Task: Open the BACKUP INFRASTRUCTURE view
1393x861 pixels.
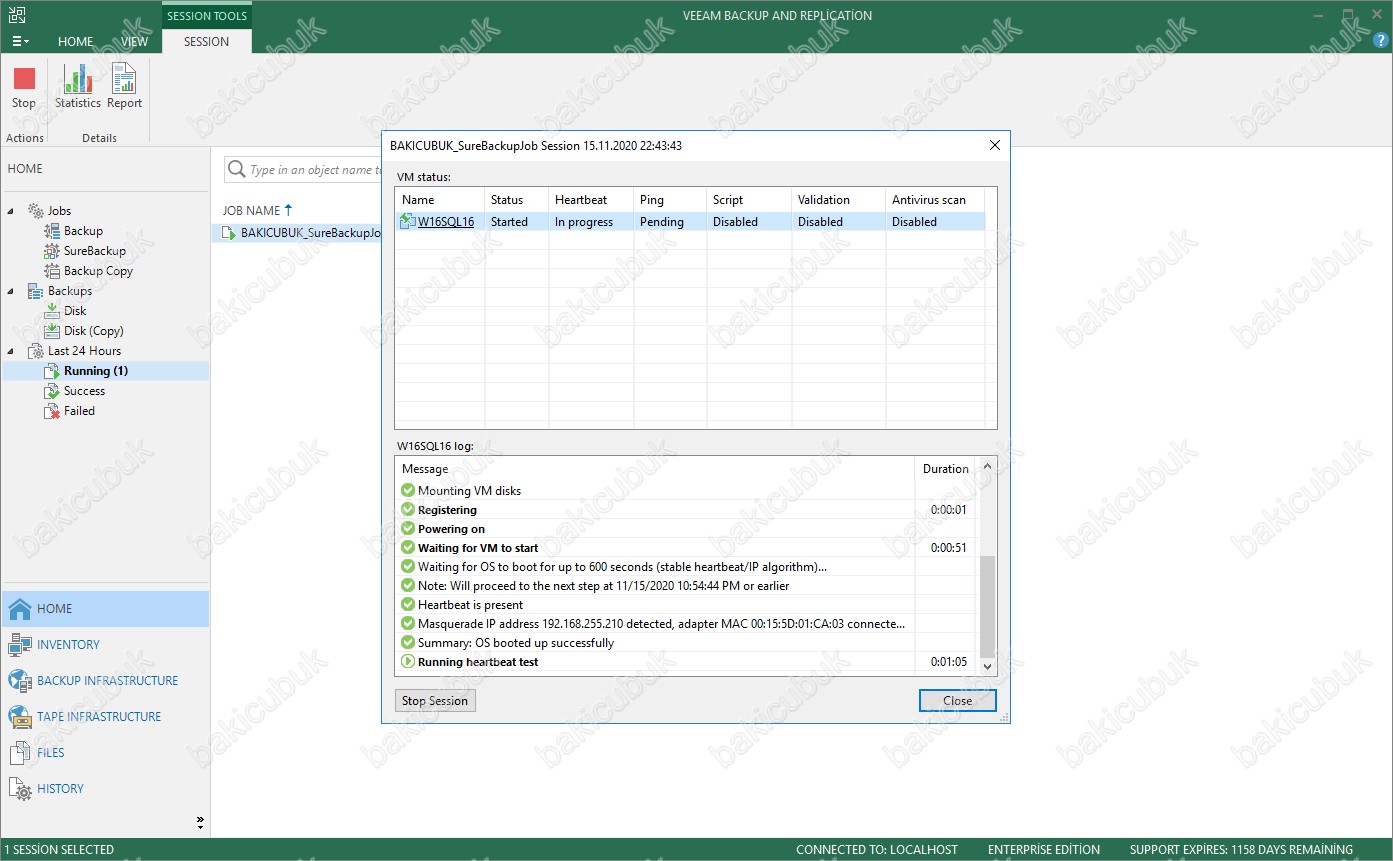Action: pyautogui.click(x=105, y=681)
